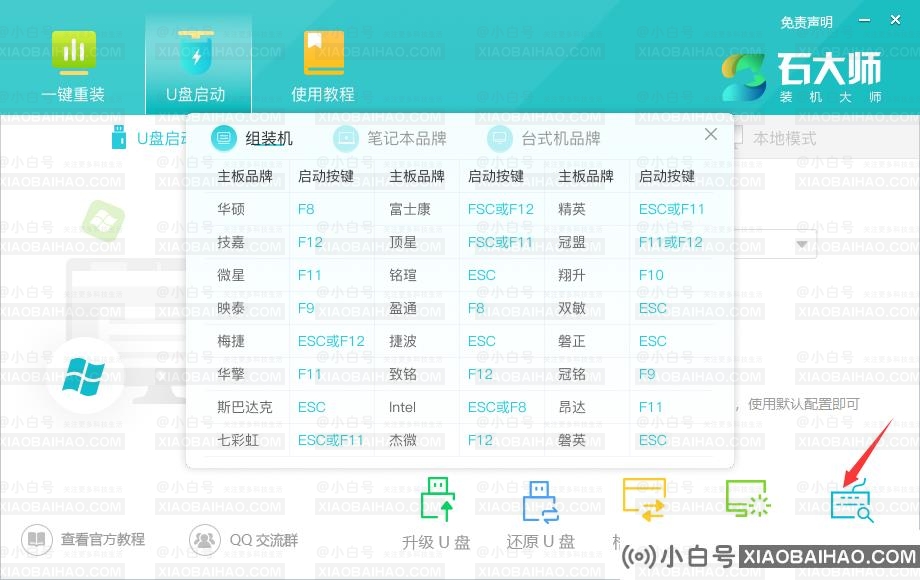Viewport: 920px width, 580px height.
Task: Open QQ 交流群 link
Action: coord(264,540)
